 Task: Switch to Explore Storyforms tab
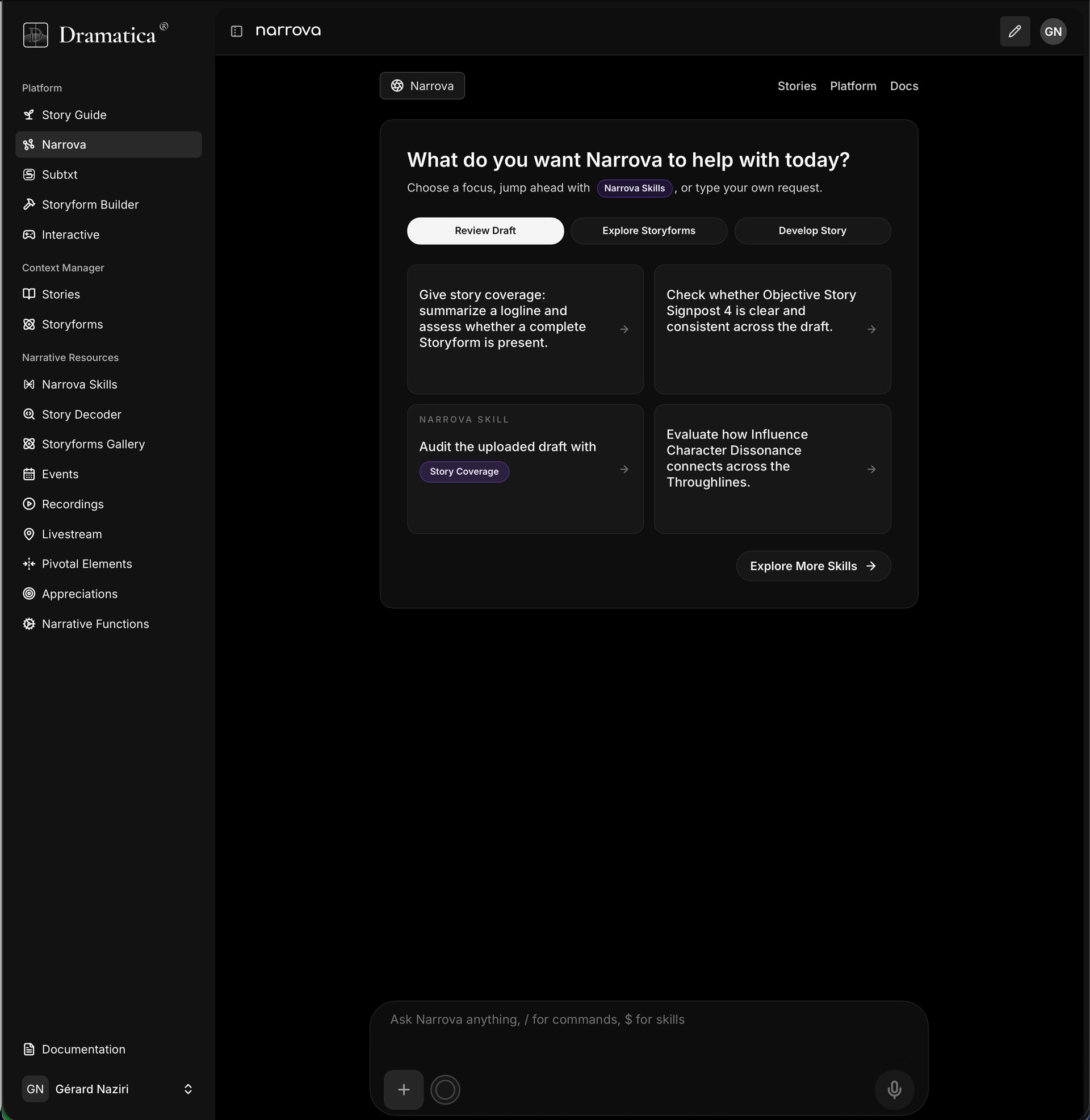648,231
